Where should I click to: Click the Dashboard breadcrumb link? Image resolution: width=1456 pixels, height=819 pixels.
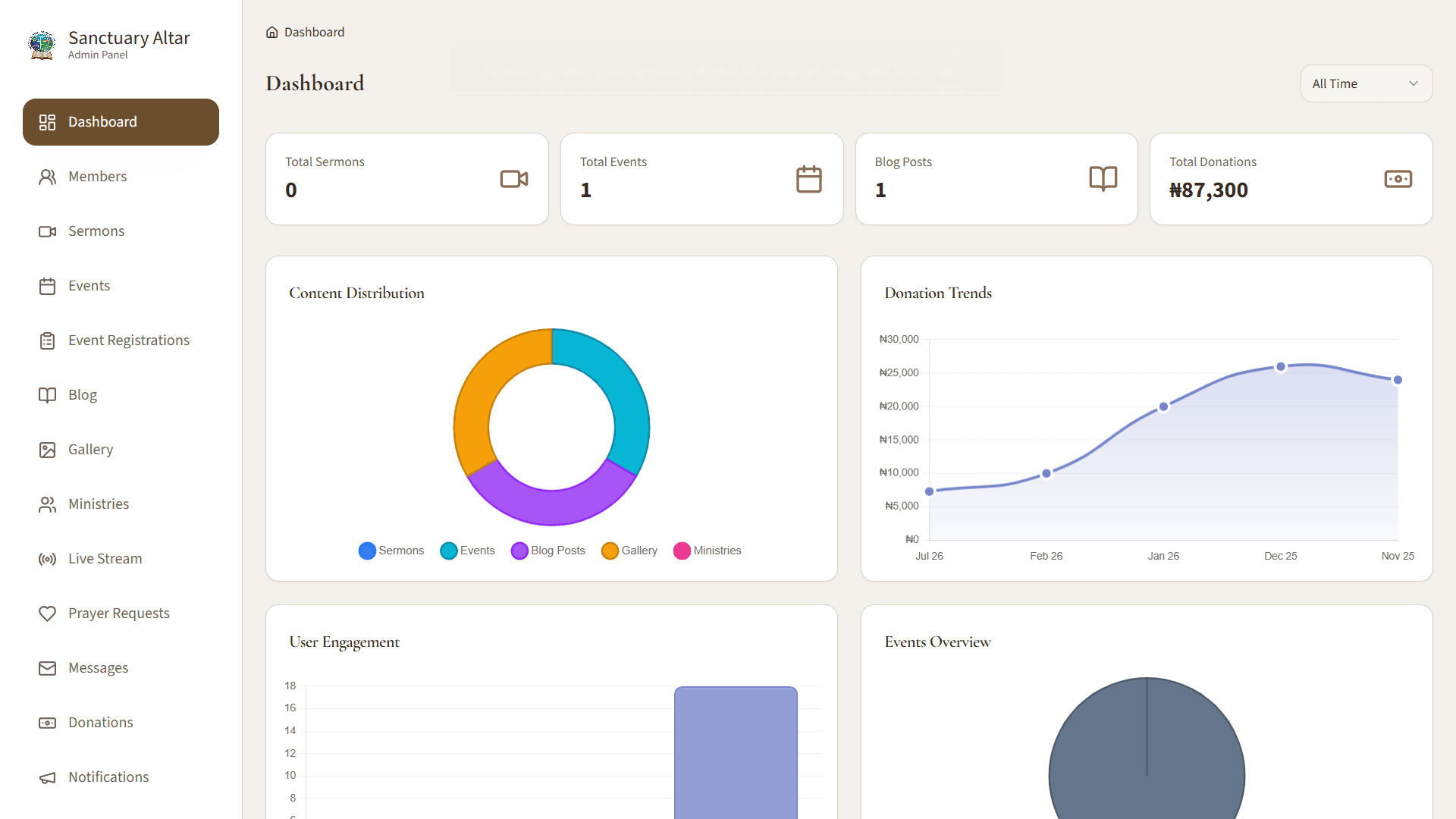314,32
